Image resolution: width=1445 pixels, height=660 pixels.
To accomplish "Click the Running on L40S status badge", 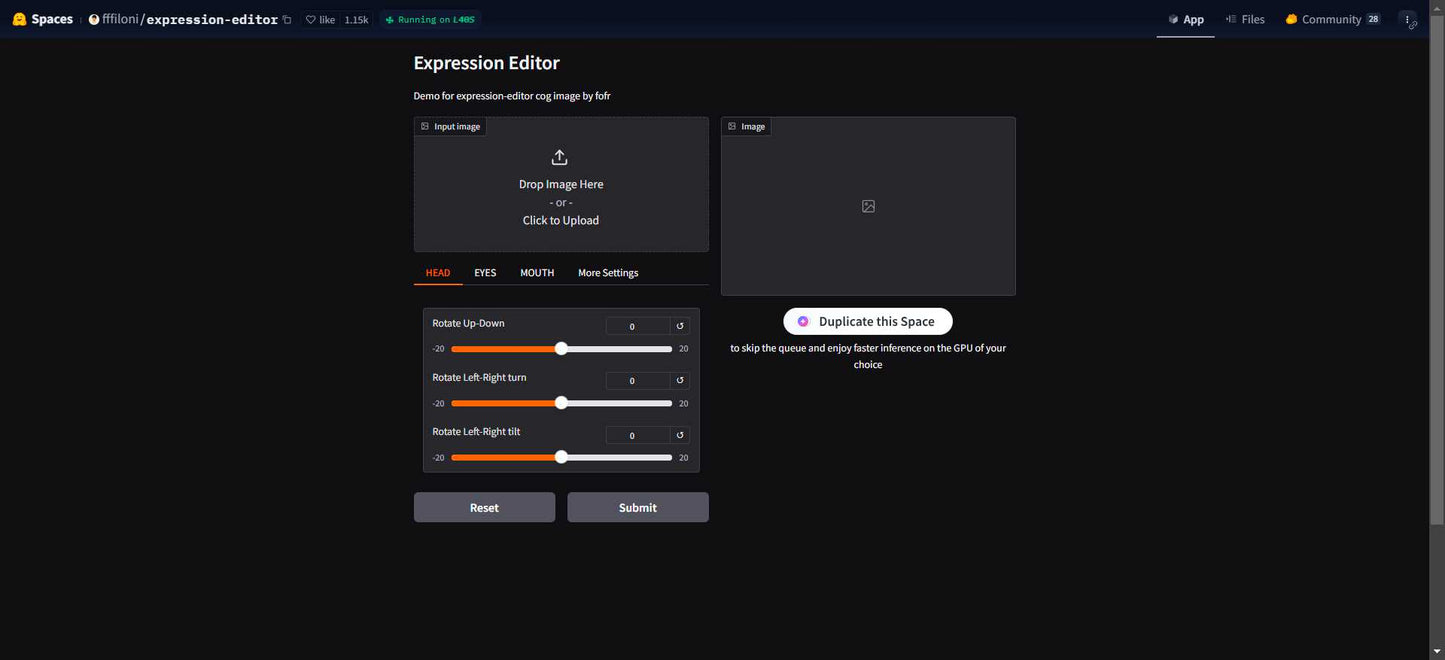I will tap(430, 19).
